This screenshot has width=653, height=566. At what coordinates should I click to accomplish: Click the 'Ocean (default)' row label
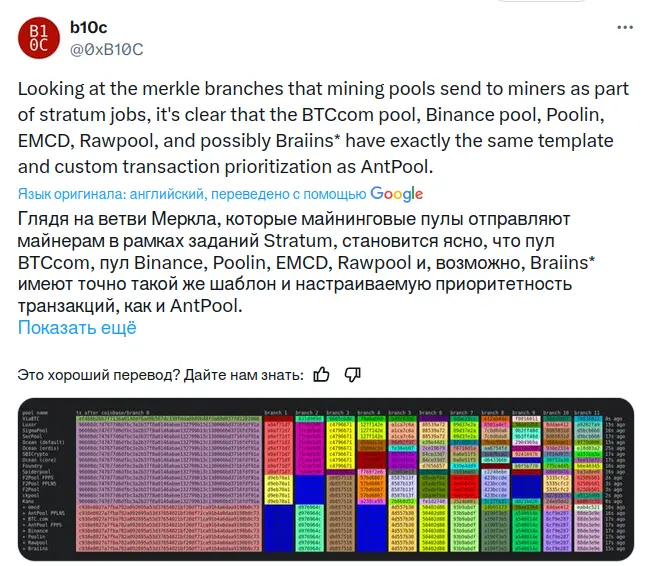(43, 442)
